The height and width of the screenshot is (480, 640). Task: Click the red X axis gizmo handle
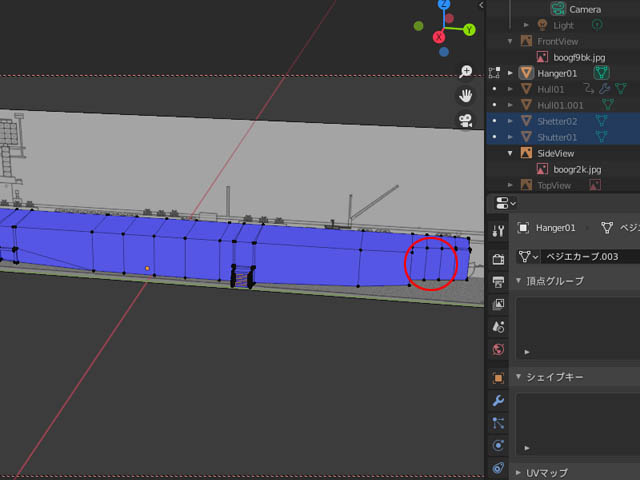pos(439,37)
